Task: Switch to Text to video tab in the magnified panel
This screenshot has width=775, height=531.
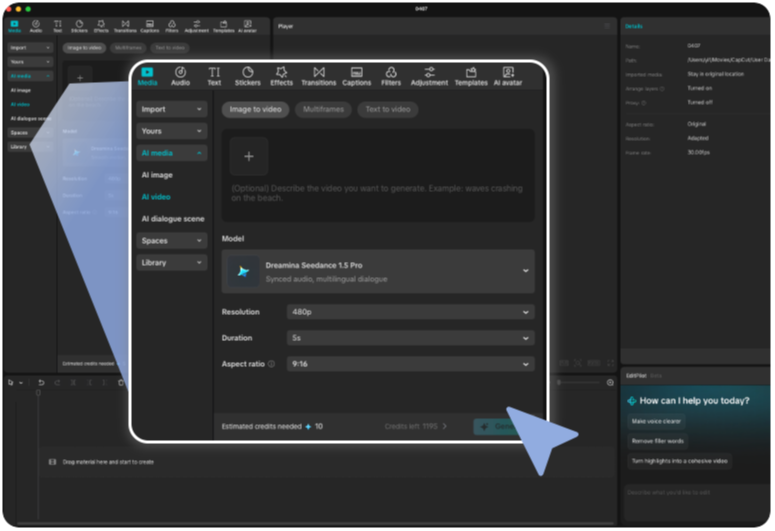Action: [388, 109]
